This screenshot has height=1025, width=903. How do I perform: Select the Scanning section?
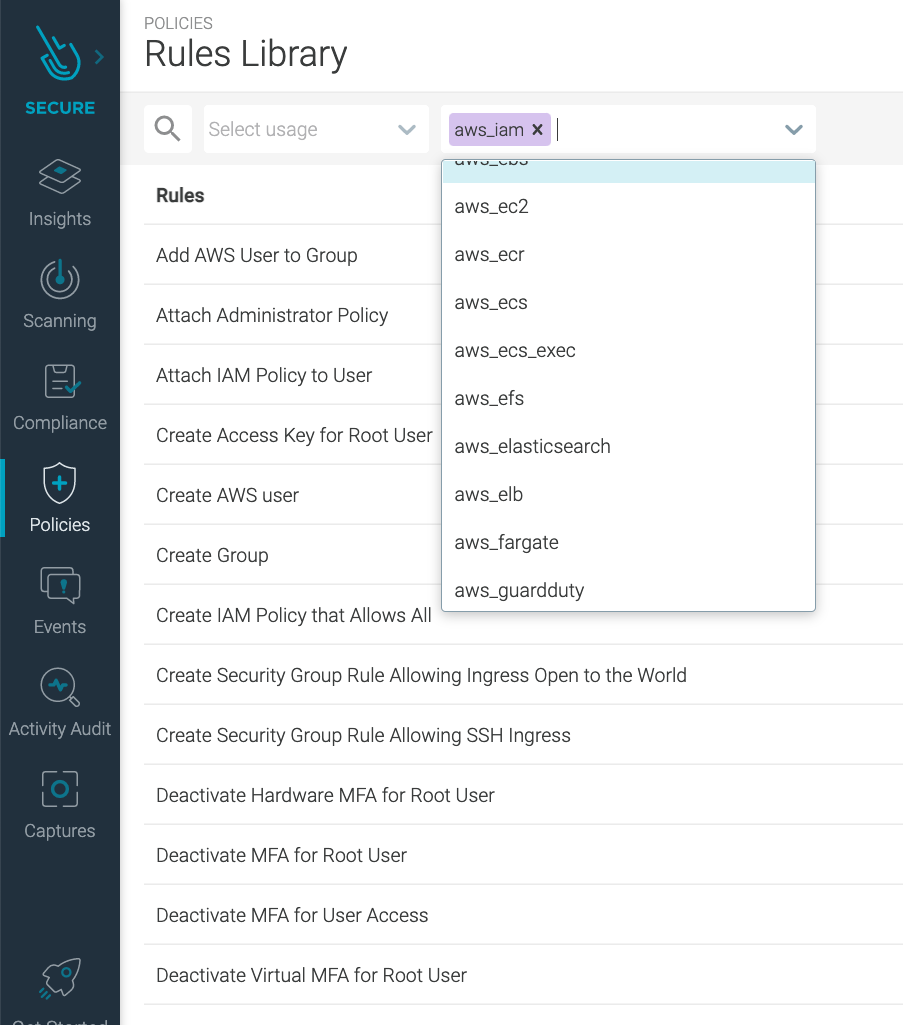59,296
